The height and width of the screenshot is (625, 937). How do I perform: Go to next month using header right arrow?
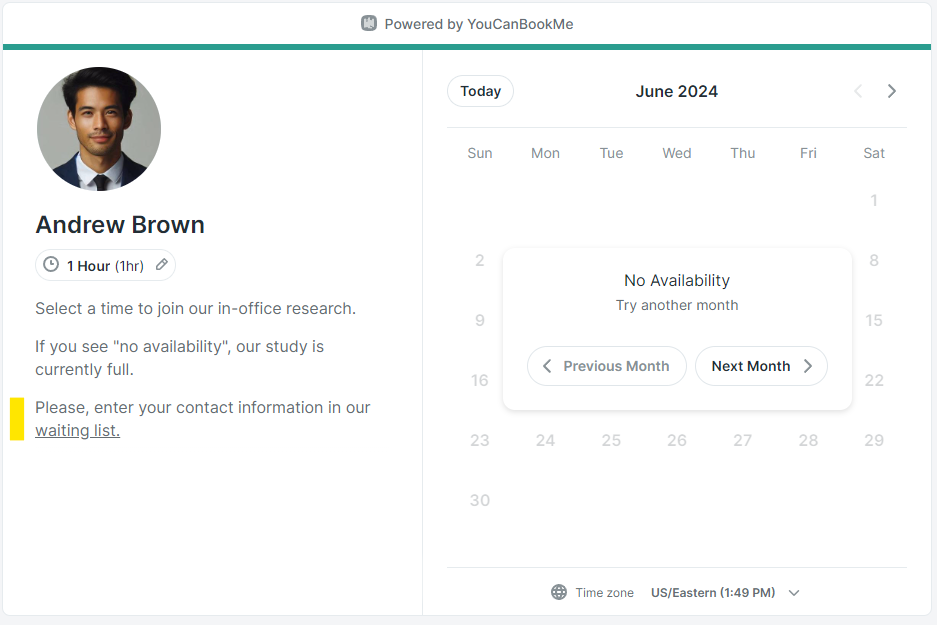tap(892, 91)
